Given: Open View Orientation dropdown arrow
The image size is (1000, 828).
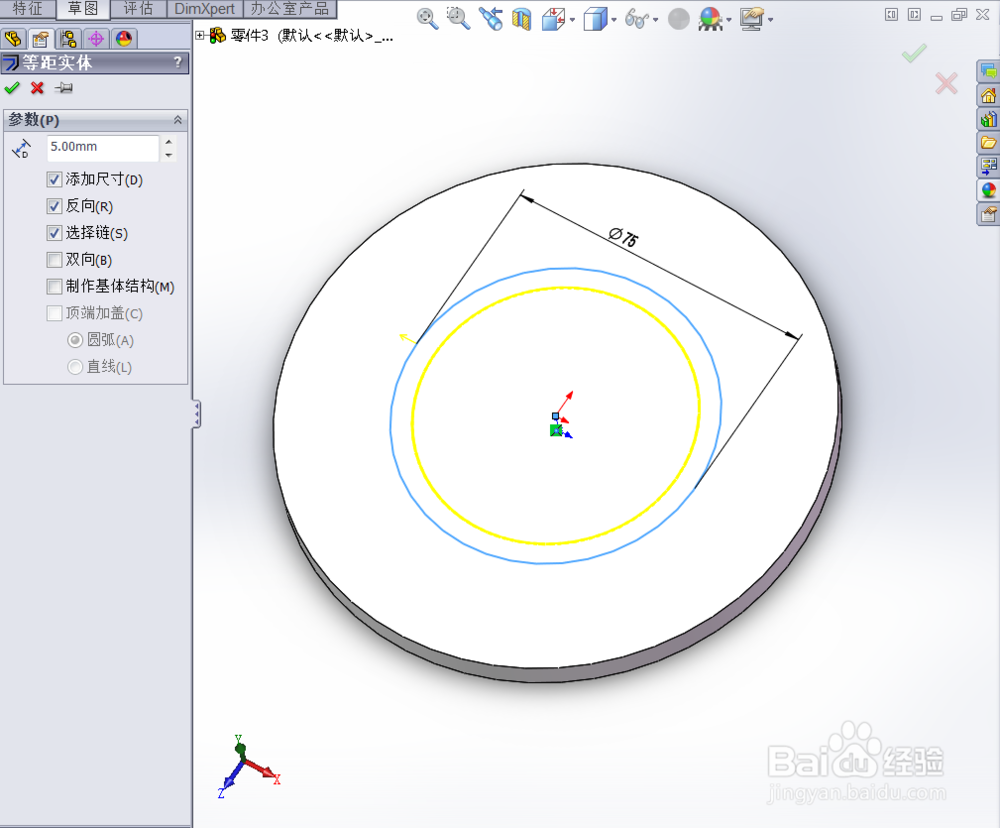Looking at the screenshot, I should [572, 20].
